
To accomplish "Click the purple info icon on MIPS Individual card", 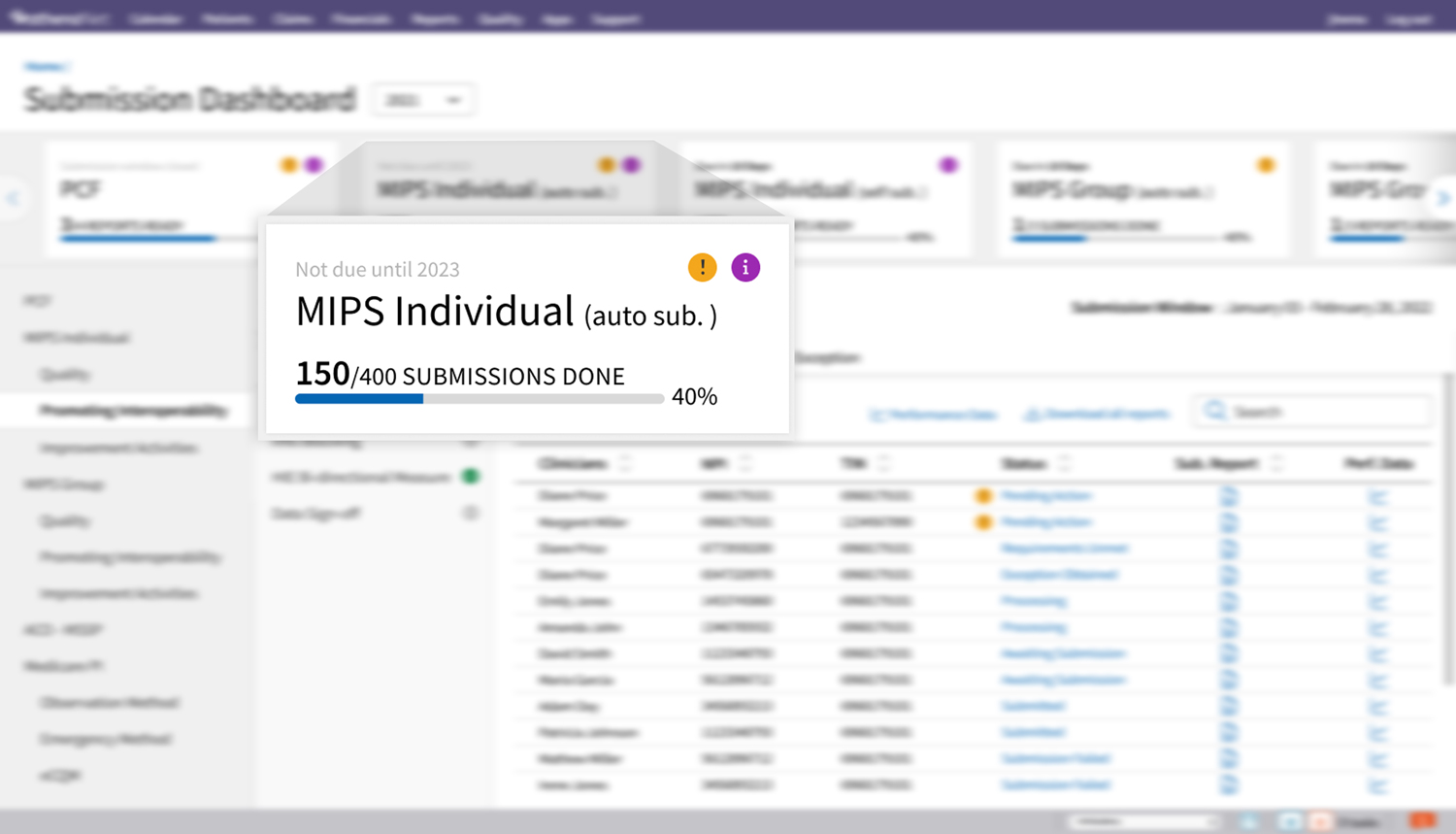I will pyautogui.click(x=745, y=267).
